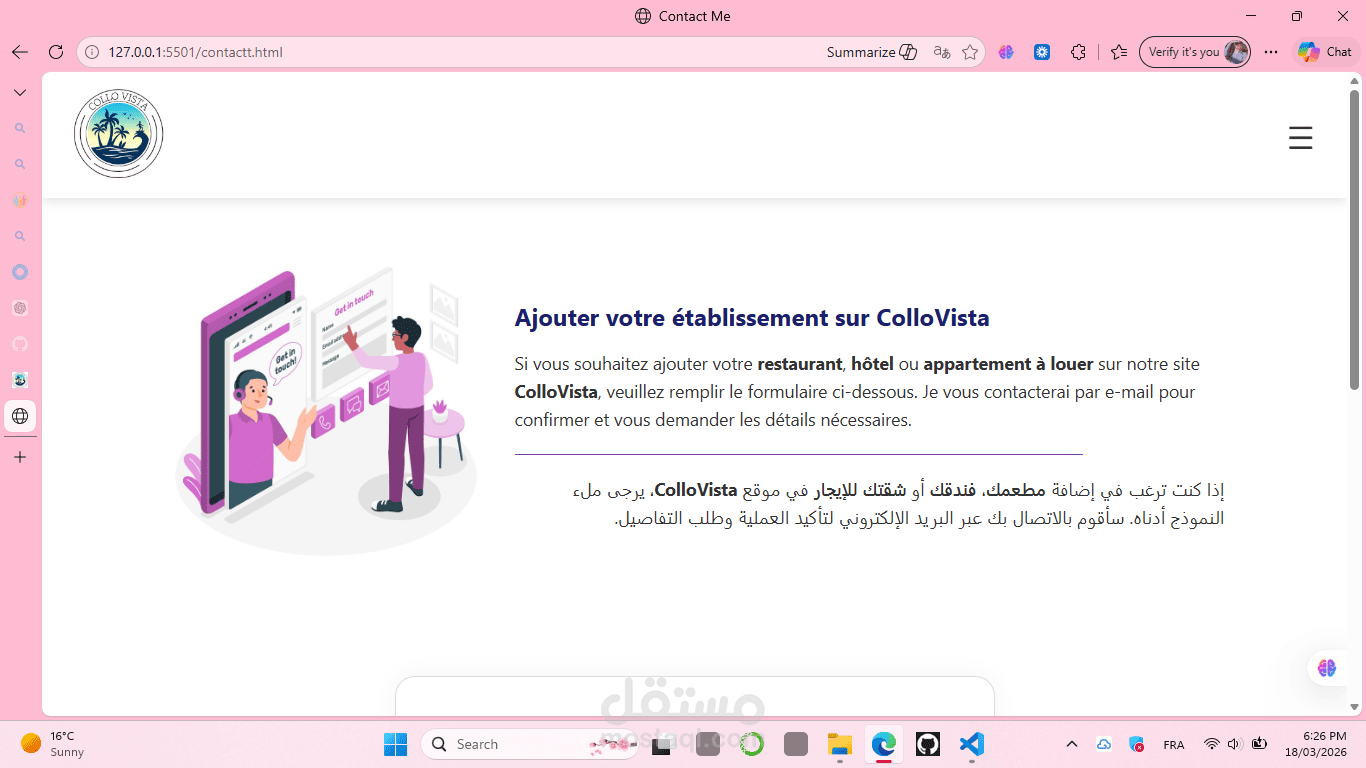Image resolution: width=1366 pixels, height=768 pixels.
Task: Switch to the orange-pink figures tab
Action: [20, 200]
